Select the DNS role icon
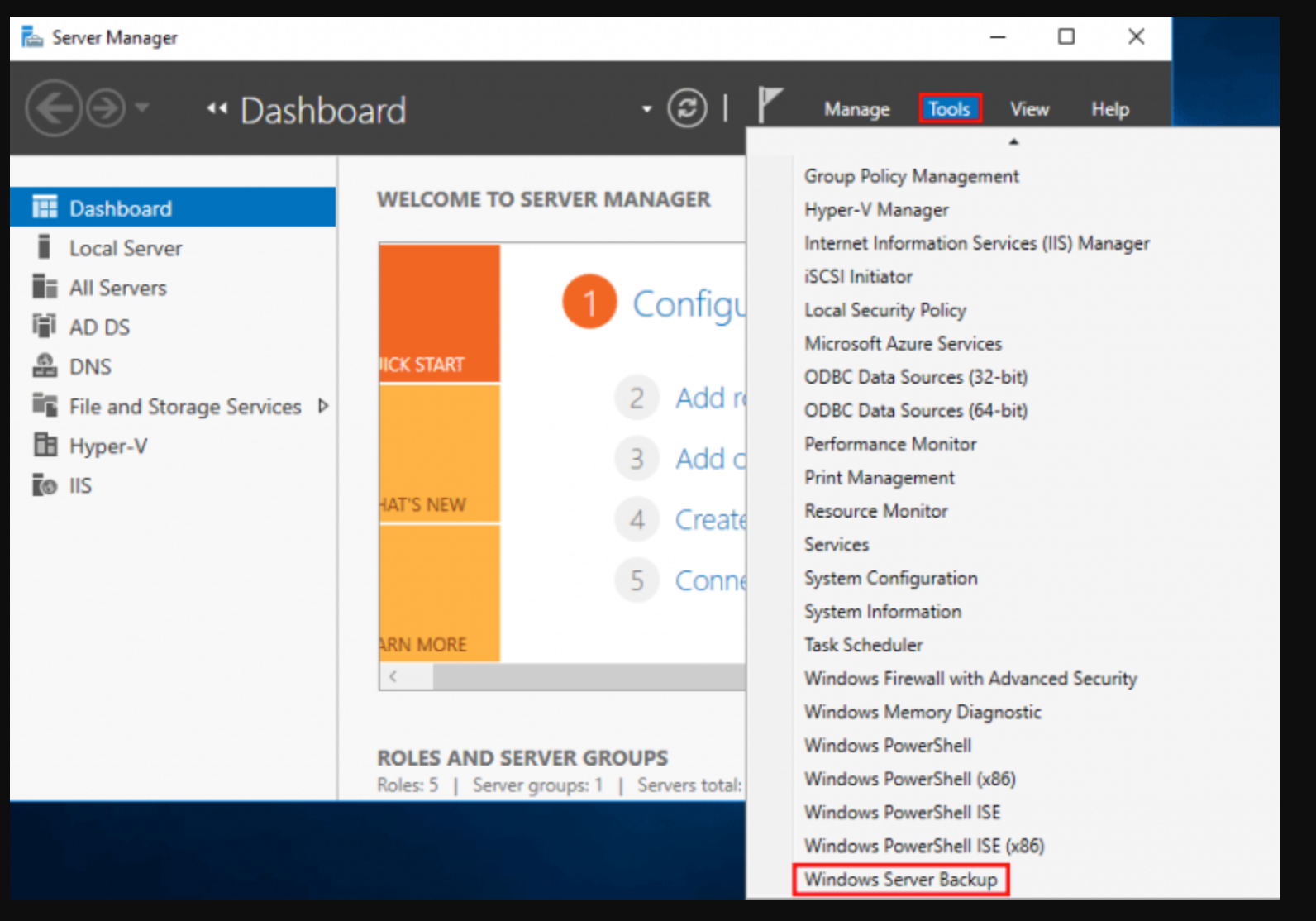Image resolution: width=1316 pixels, height=921 pixels. click(45, 365)
